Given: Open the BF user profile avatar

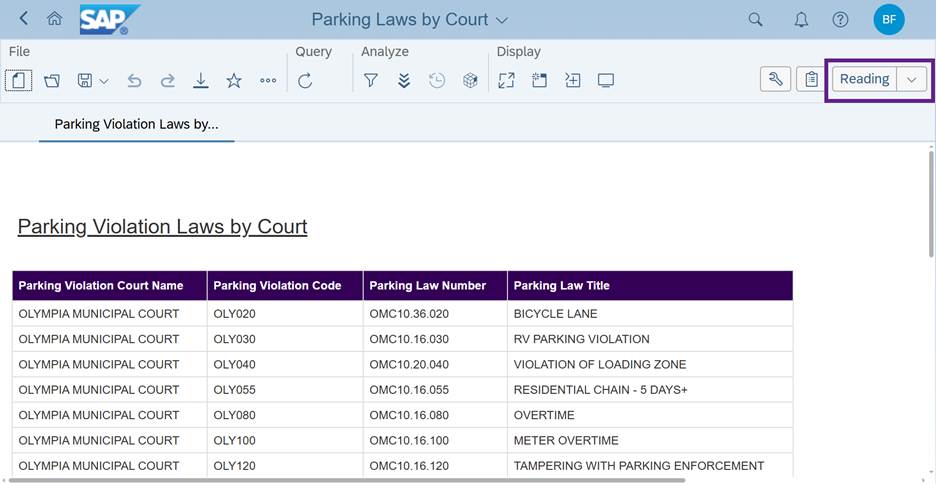Looking at the screenshot, I should point(889,20).
